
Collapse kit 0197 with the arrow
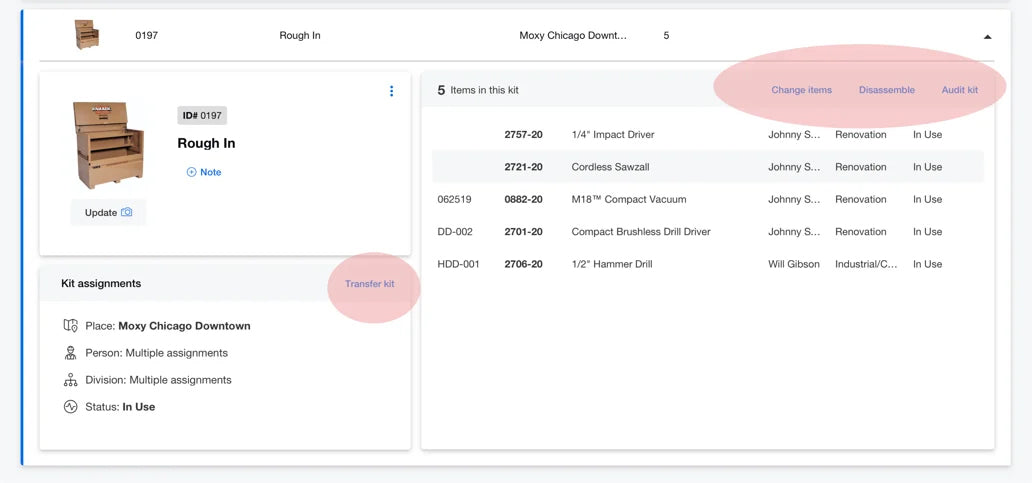(x=987, y=37)
